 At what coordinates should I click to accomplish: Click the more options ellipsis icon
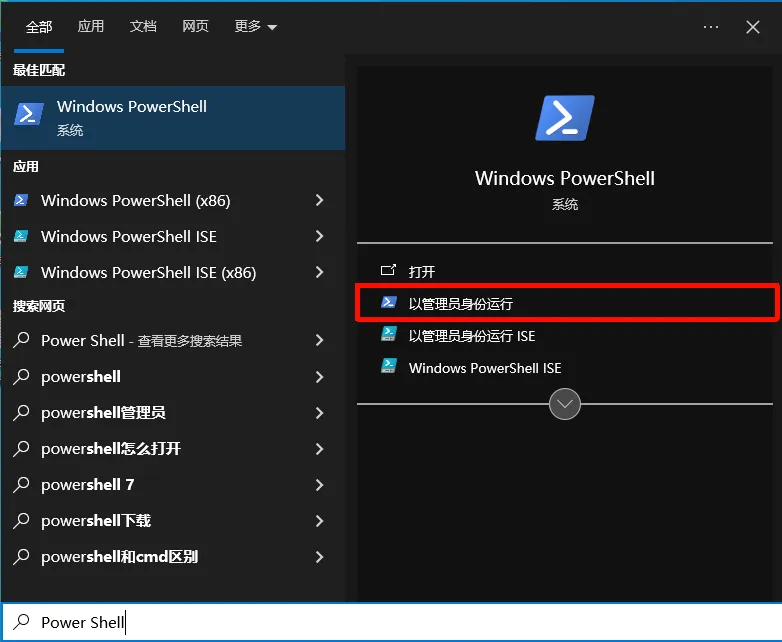[x=711, y=27]
